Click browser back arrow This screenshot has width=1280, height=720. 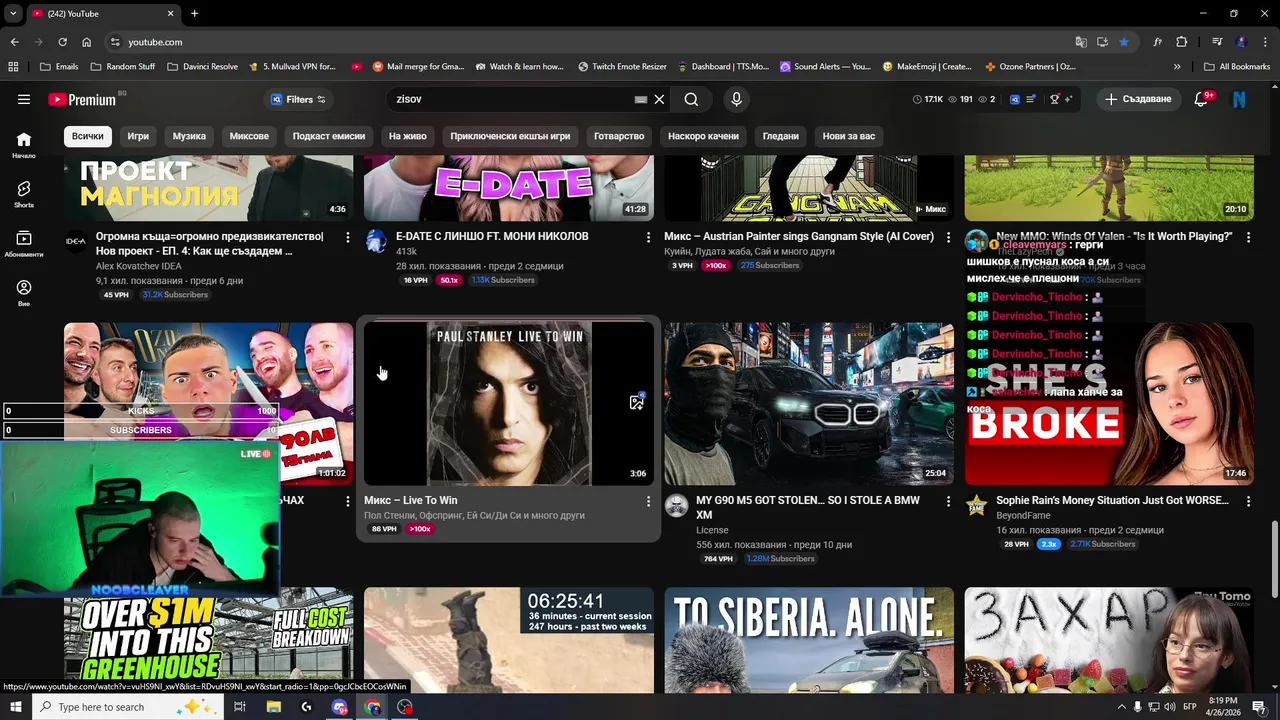coord(14,42)
